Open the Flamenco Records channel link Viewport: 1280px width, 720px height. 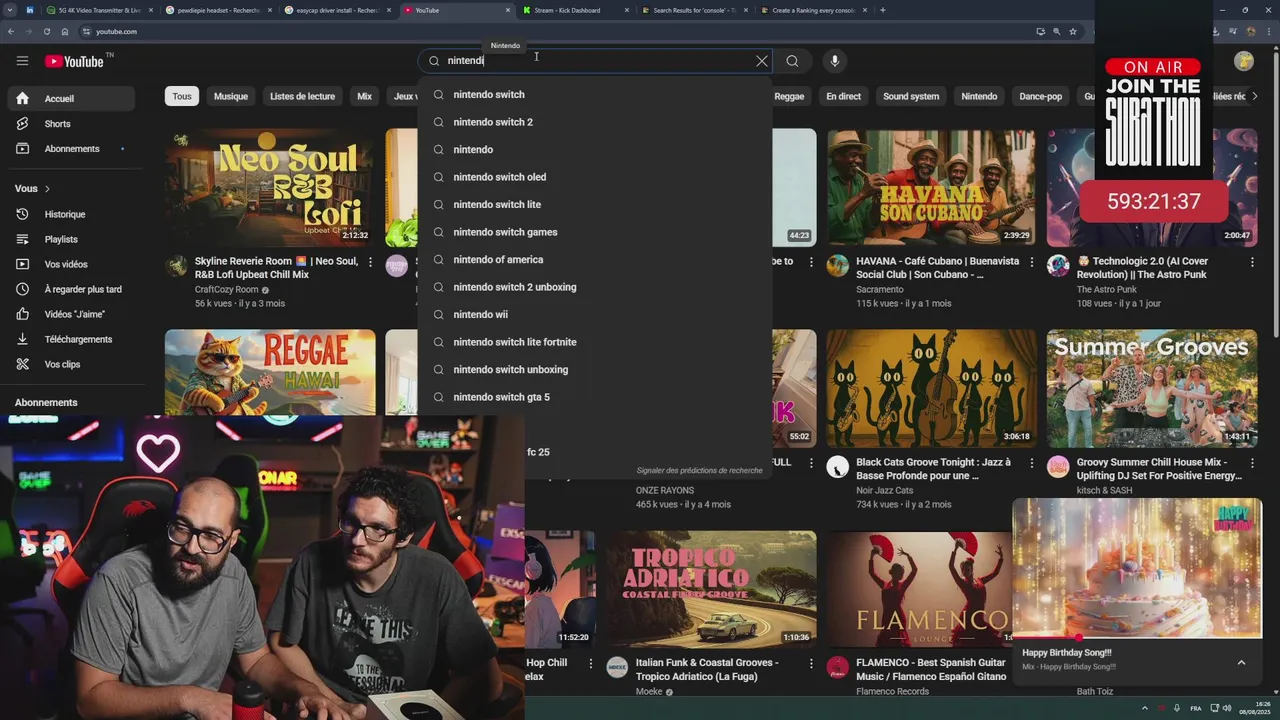pyautogui.click(x=892, y=691)
